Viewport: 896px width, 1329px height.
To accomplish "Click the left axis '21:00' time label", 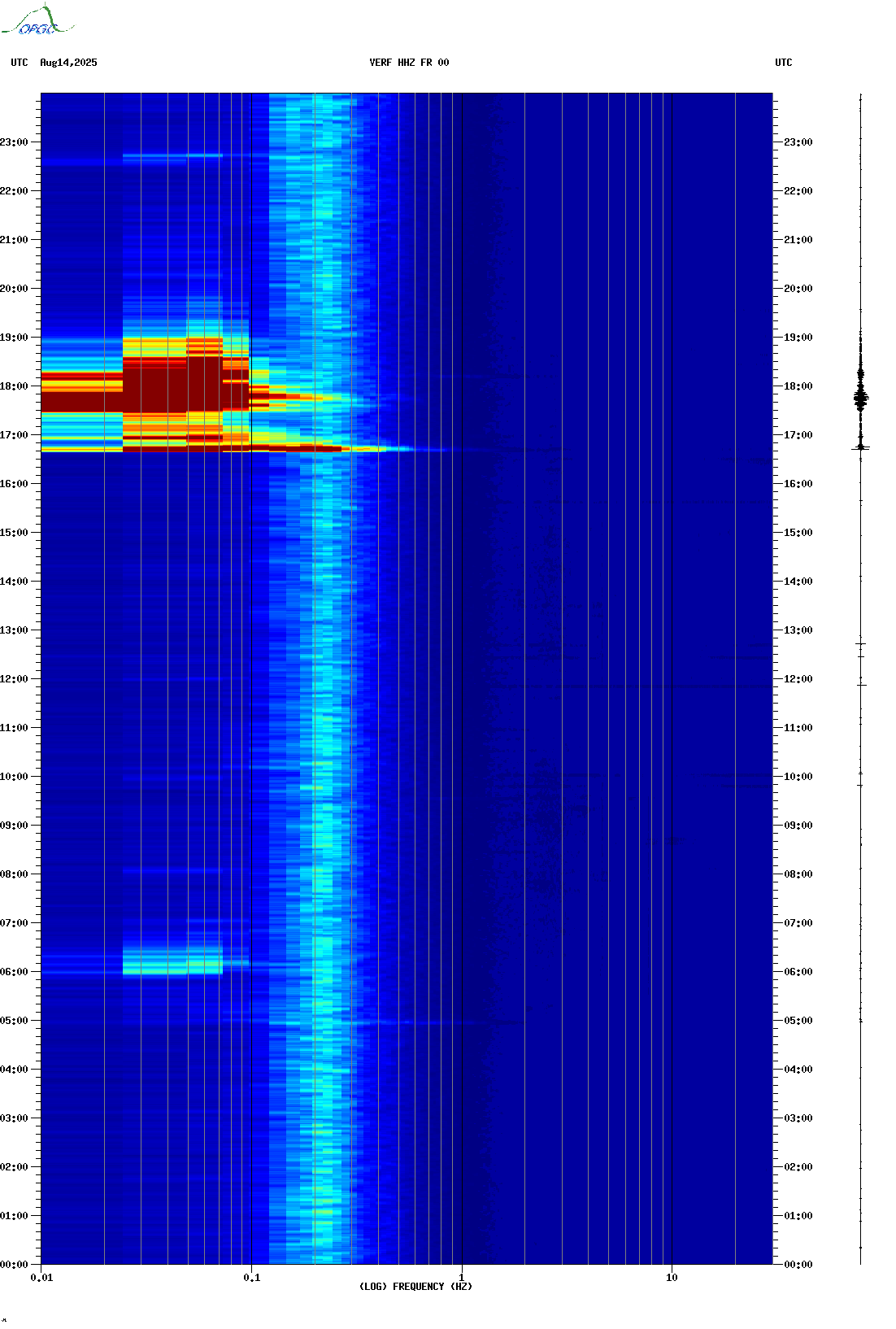I will tap(14, 240).
